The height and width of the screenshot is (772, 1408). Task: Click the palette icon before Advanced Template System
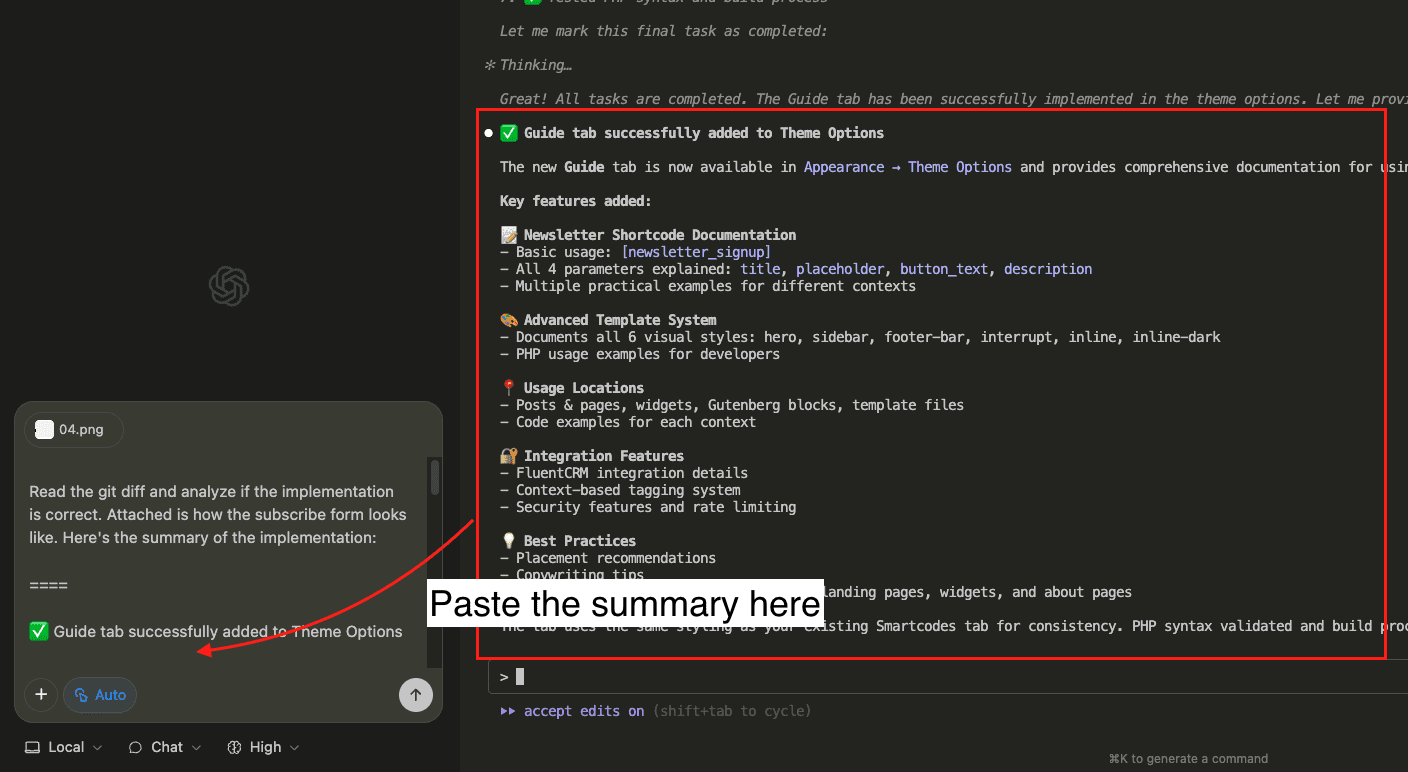[x=508, y=319]
